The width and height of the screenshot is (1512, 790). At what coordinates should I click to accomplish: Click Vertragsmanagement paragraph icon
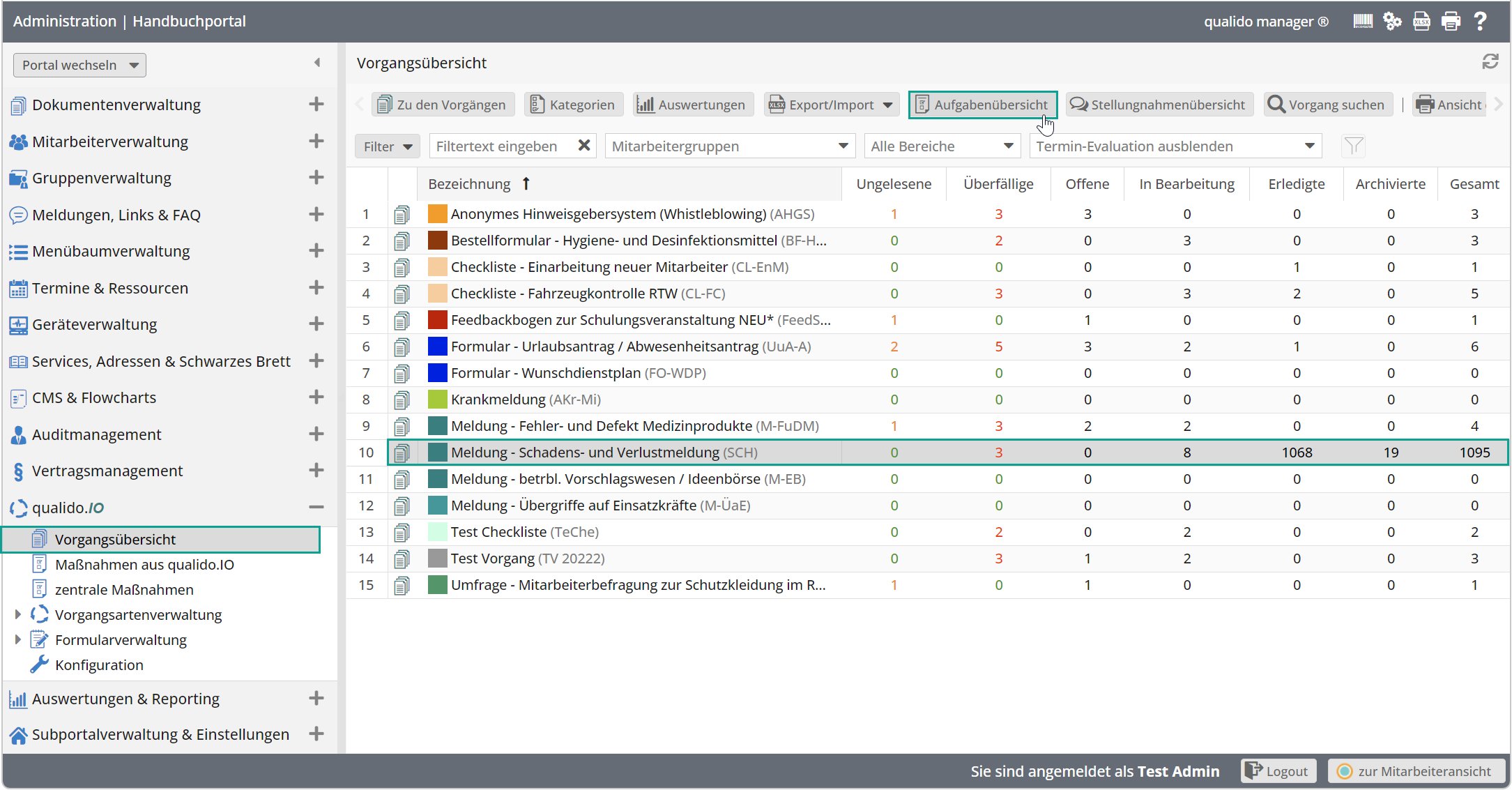tap(18, 471)
